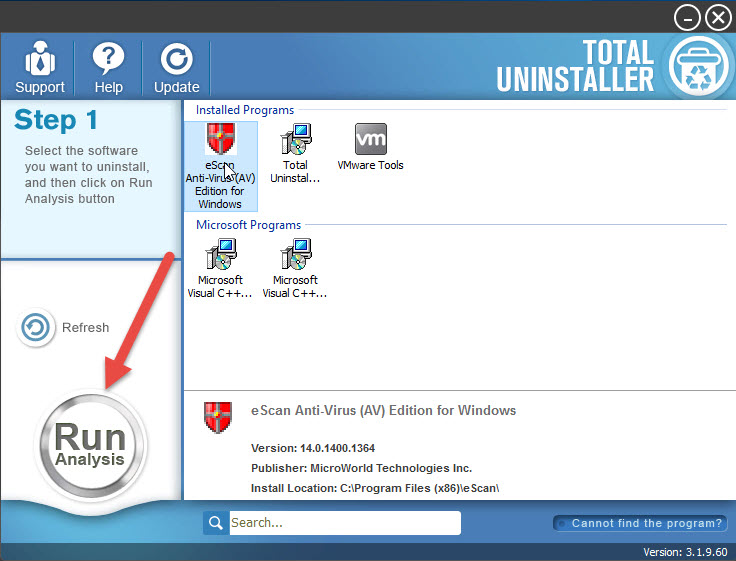
Task: Click the Install Location path text
Action: [x=375, y=488]
